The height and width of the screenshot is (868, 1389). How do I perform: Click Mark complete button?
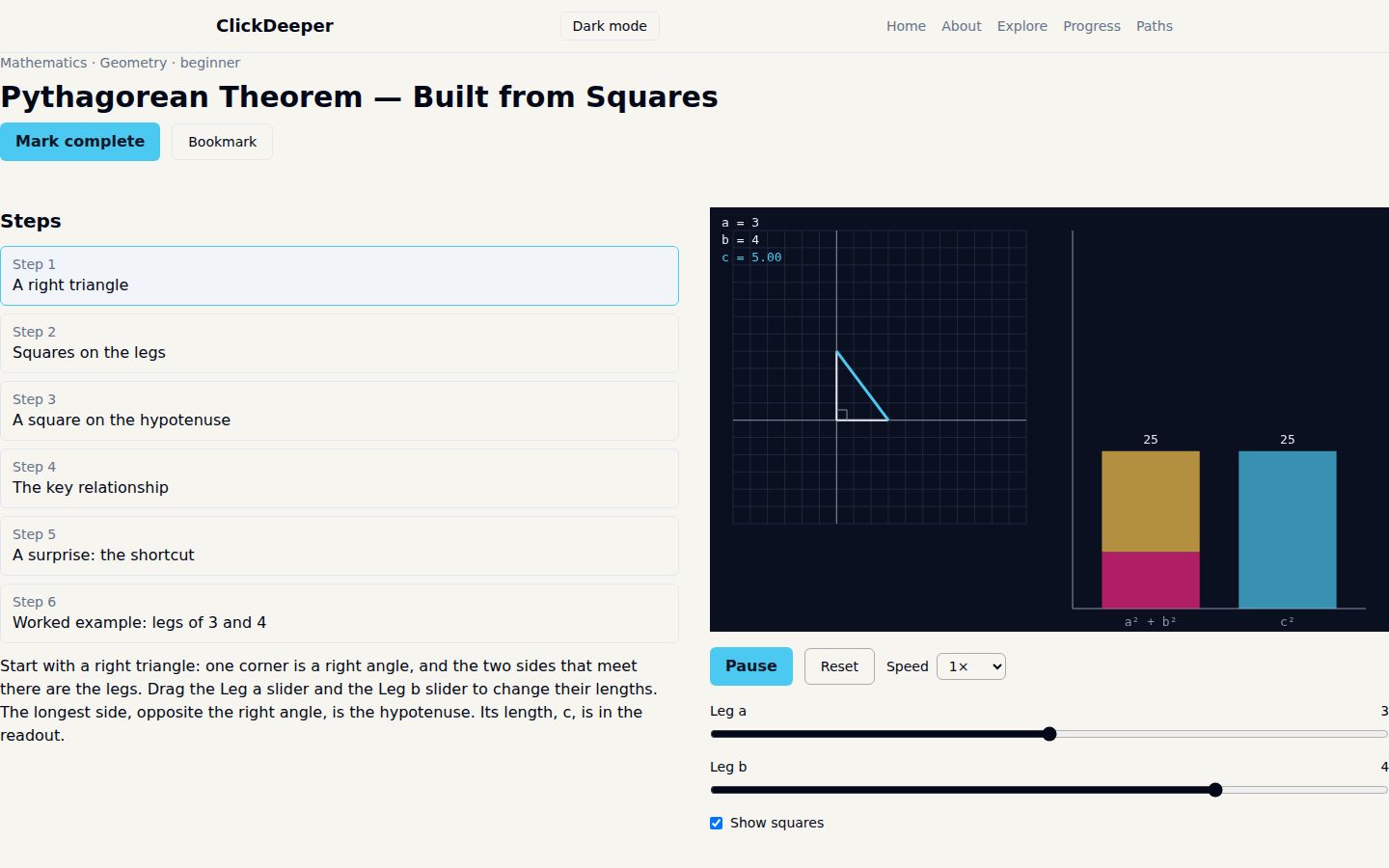click(x=80, y=142)
